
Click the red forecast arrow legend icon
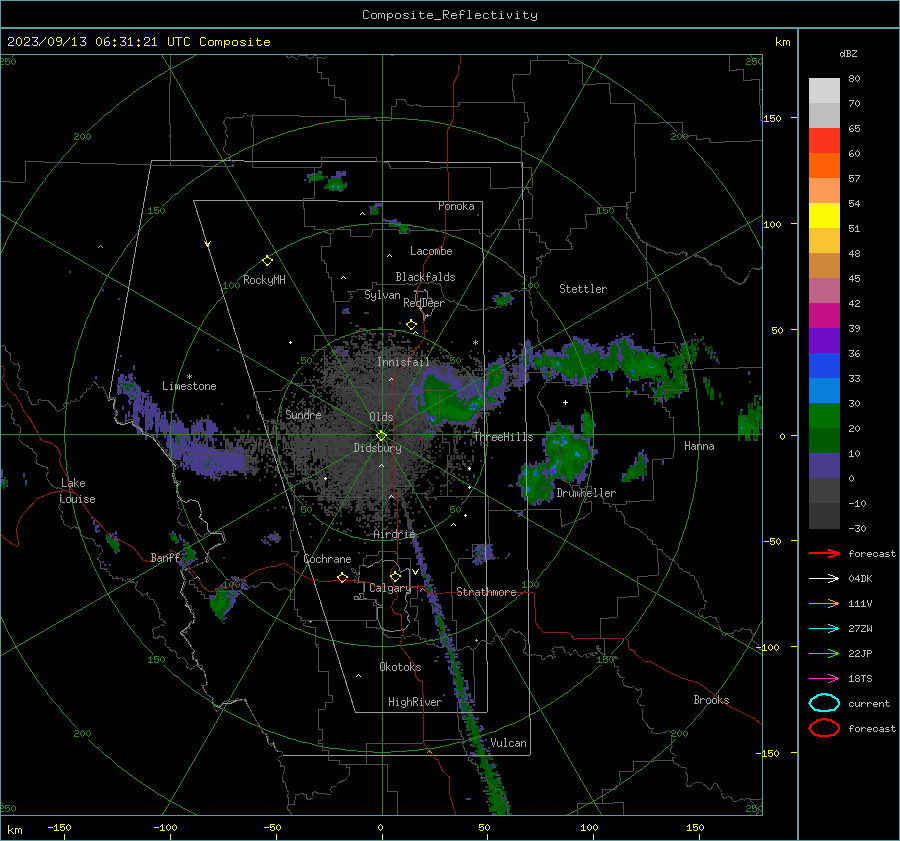[824, 553]
